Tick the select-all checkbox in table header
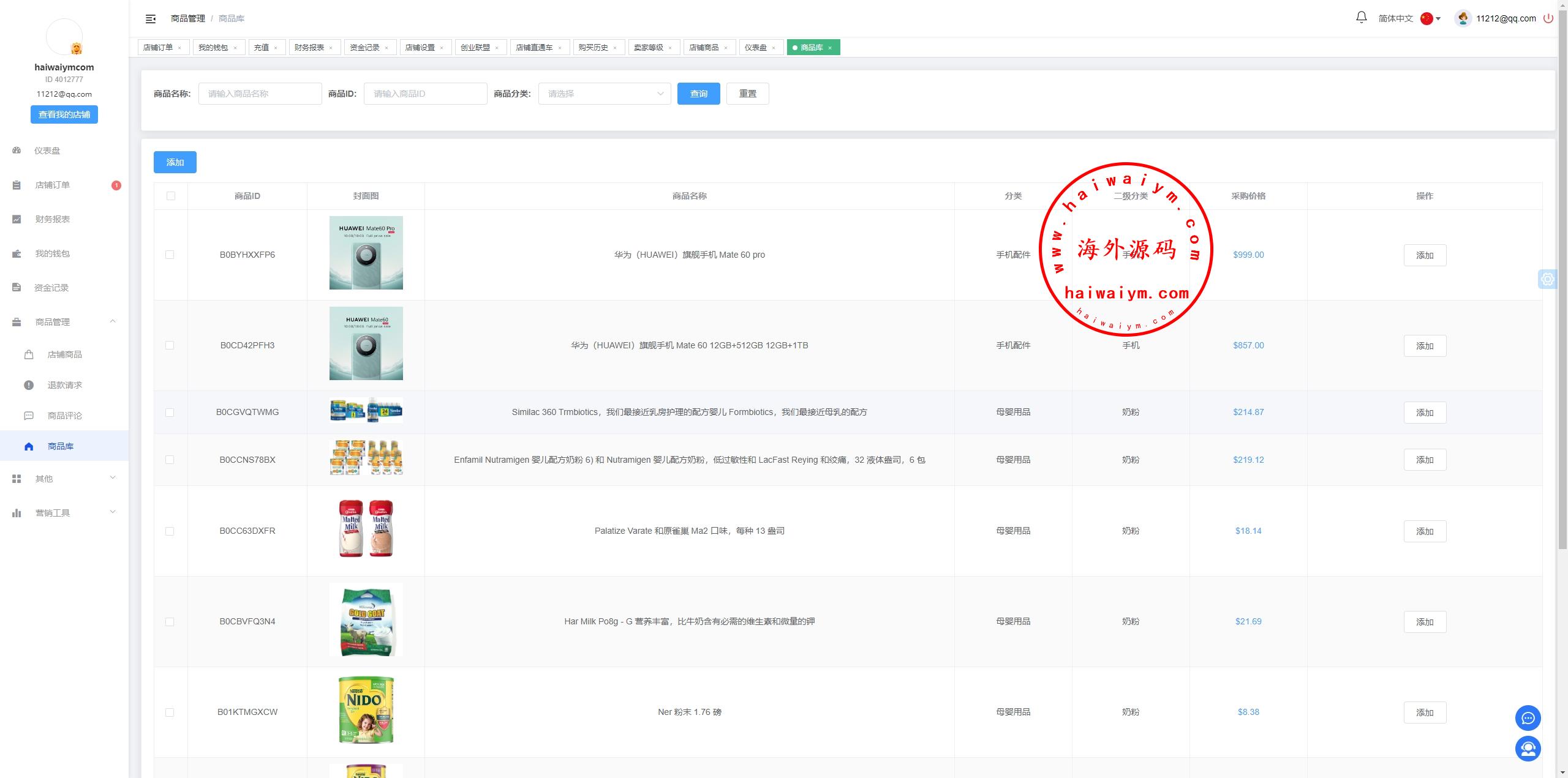Image resolution: width=1568 pixels, height=778 pixels. (170, 196)
